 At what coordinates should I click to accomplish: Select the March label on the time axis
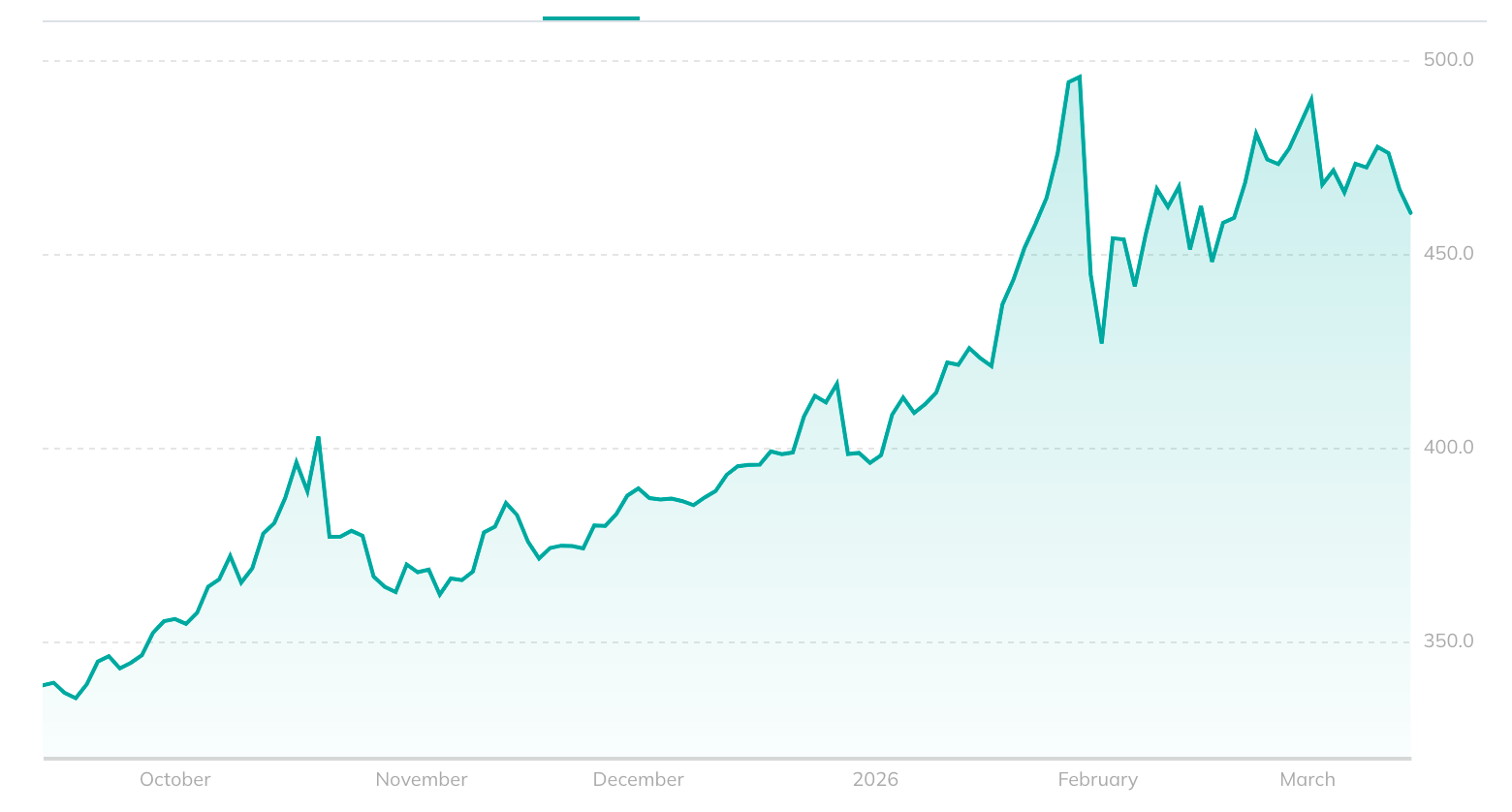tap(1307, 780)
